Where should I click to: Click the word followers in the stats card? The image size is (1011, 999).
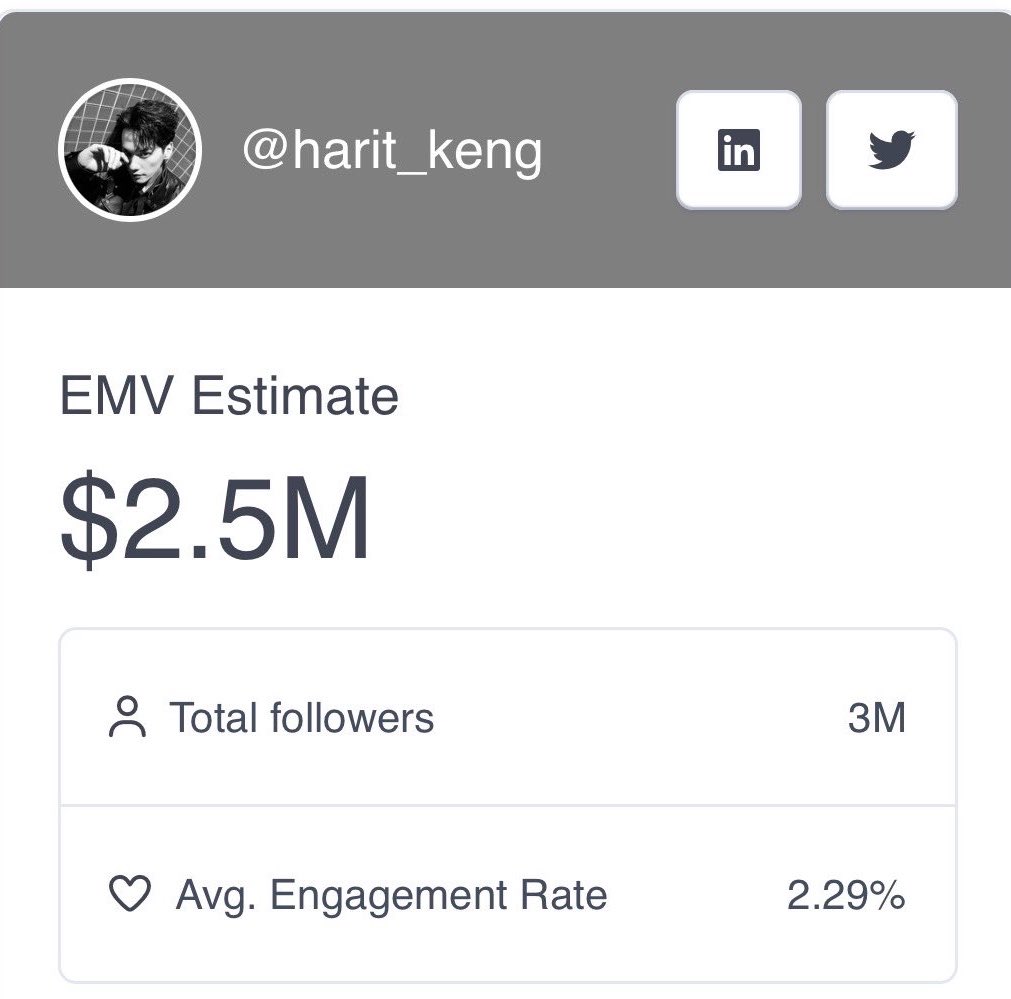(x=352, y=717)
